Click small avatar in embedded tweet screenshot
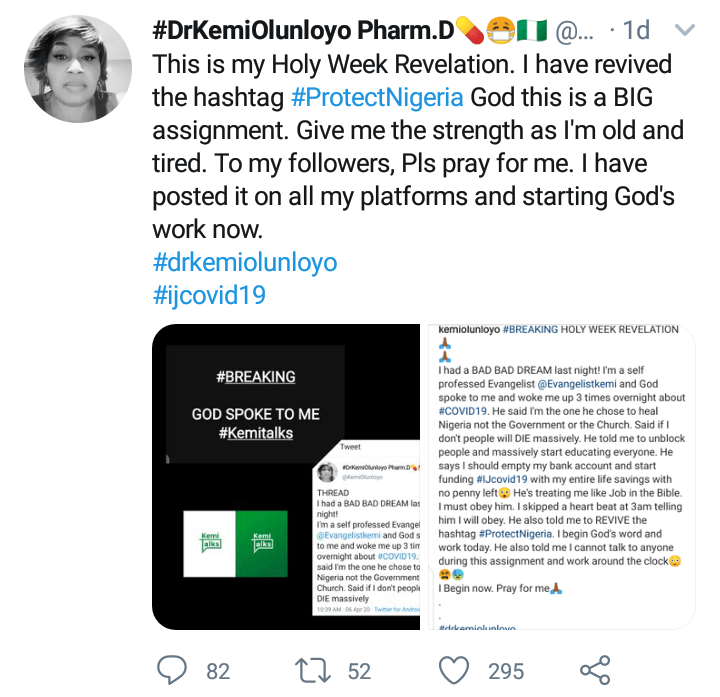The image size is (720, 697). point(327,472)
